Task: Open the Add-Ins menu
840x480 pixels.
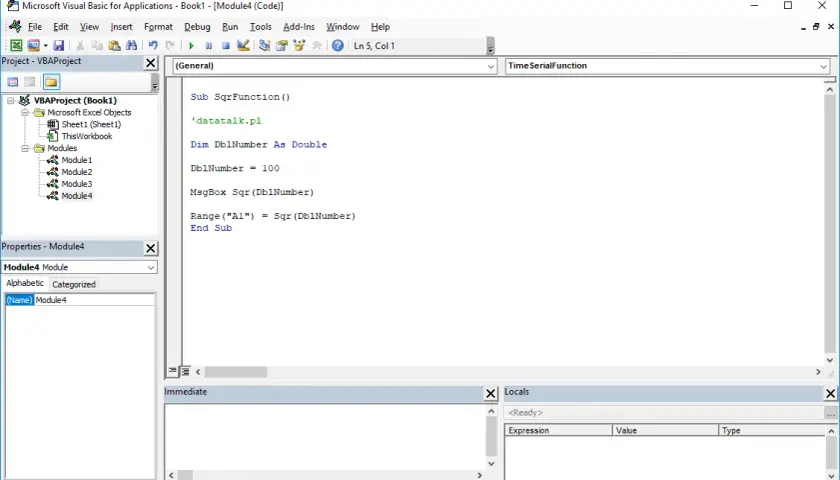Action: click(299, 27)
